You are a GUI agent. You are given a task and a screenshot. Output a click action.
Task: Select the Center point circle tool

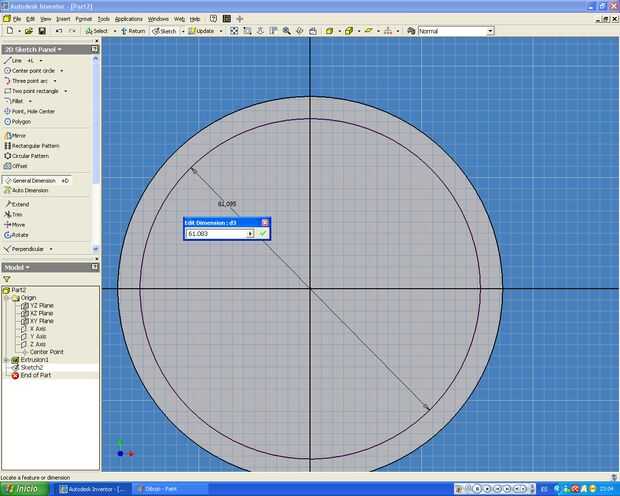pos(33,70)
